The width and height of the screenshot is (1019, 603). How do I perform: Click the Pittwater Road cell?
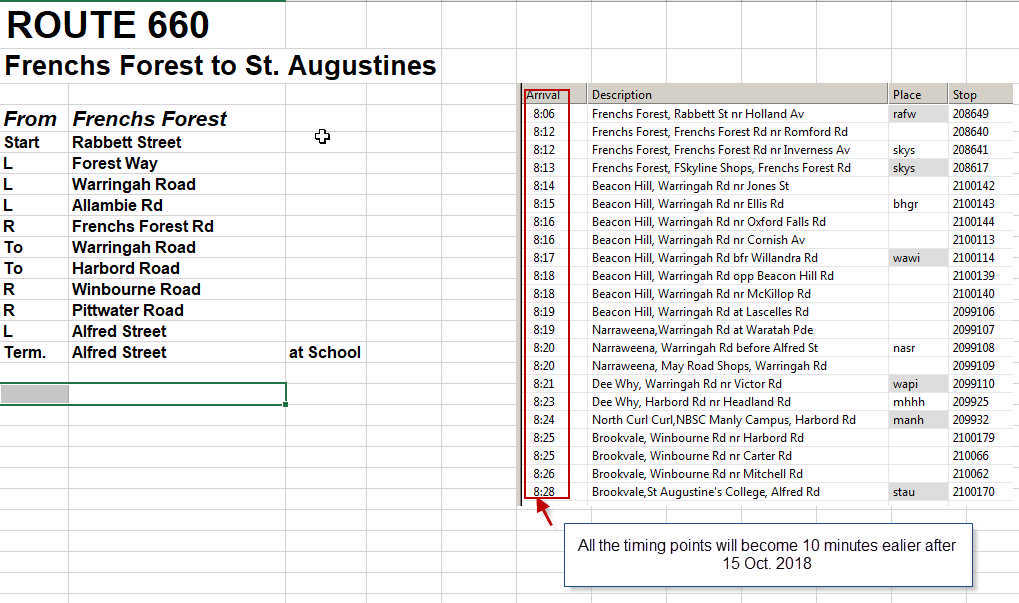point(127,310)
